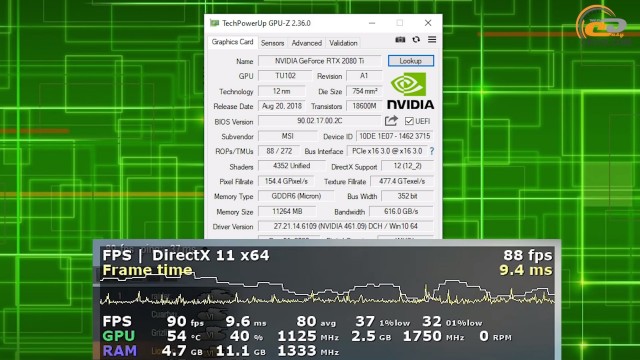This screenshot has width=640, height=360.
Task: Click the DirectX Support field 12 (12_2)
Action: (407, 166)
